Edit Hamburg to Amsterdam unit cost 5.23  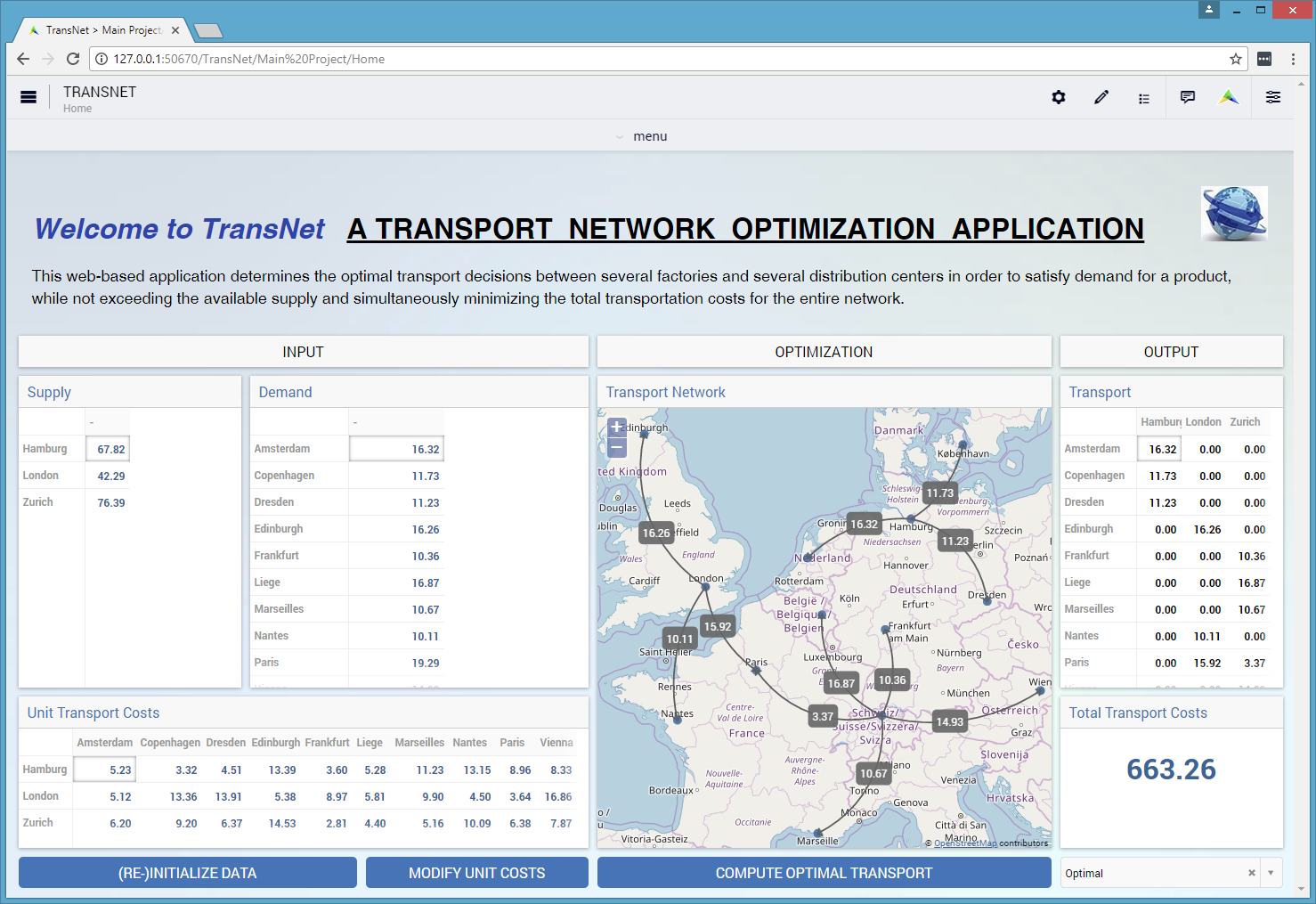(104, 770)
